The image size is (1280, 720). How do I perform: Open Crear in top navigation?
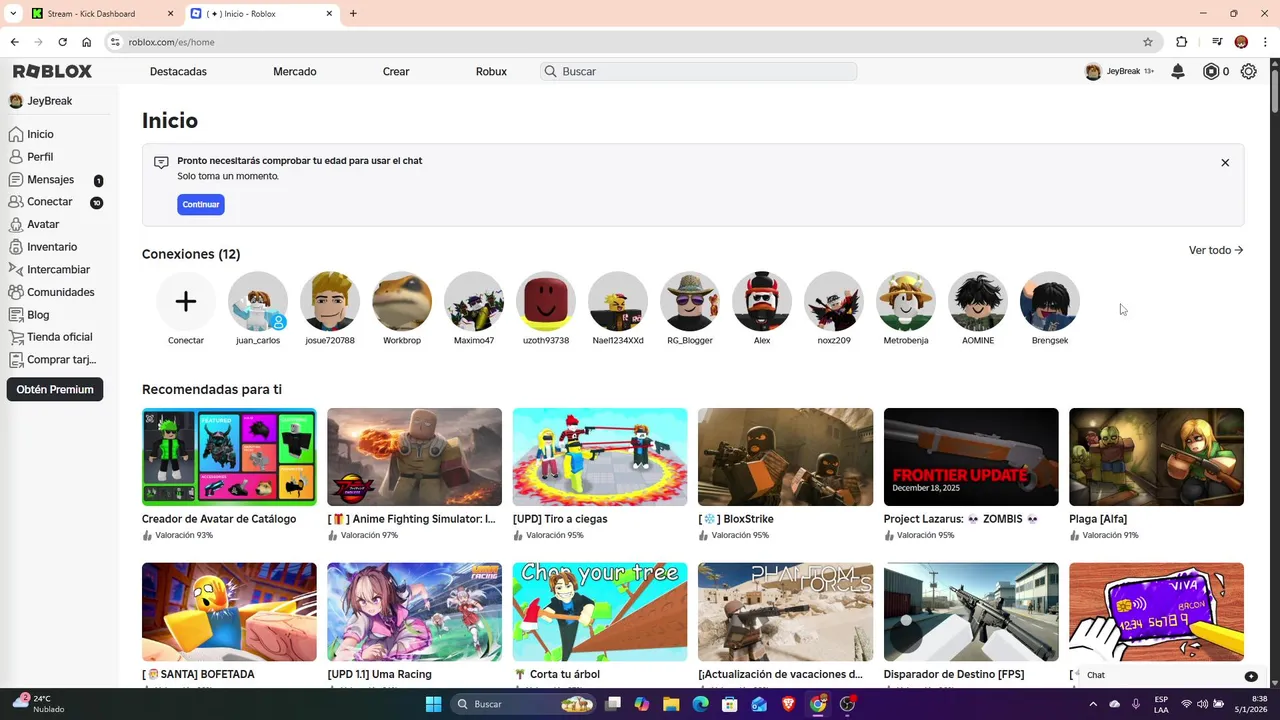pyautogui.click(x=396, y=72)
